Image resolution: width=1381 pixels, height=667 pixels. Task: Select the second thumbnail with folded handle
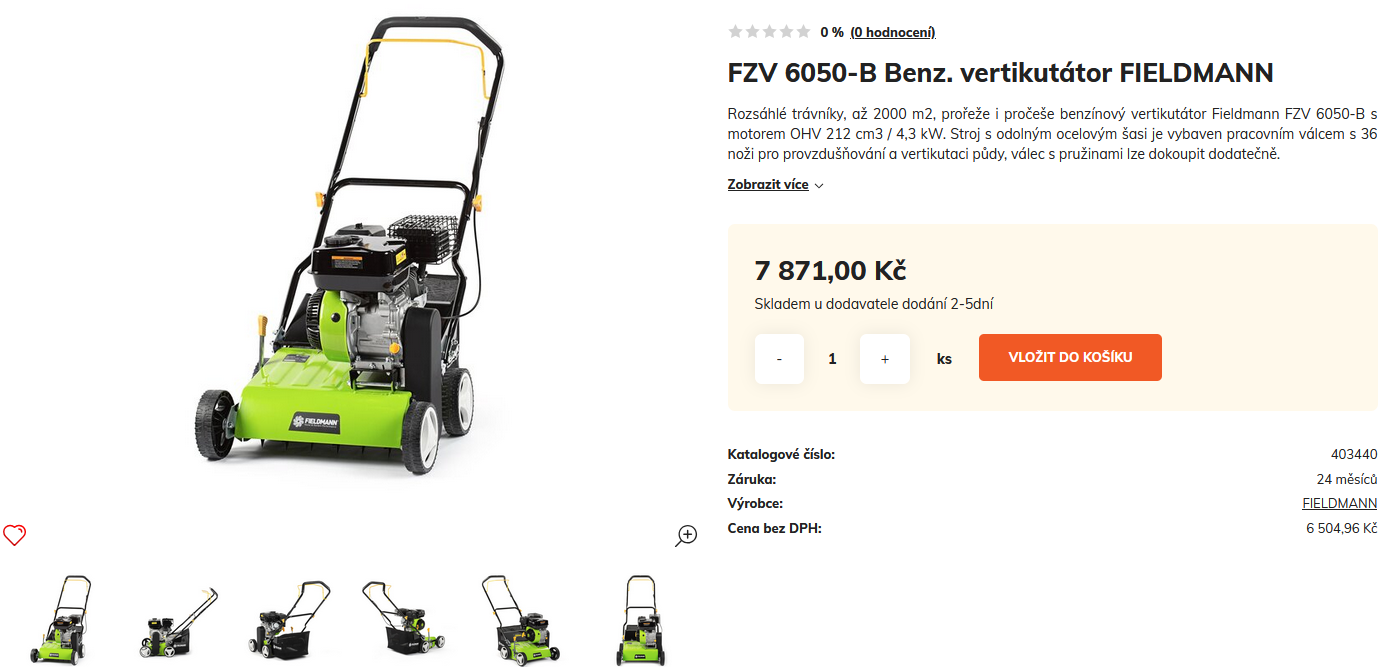point(178,620)
